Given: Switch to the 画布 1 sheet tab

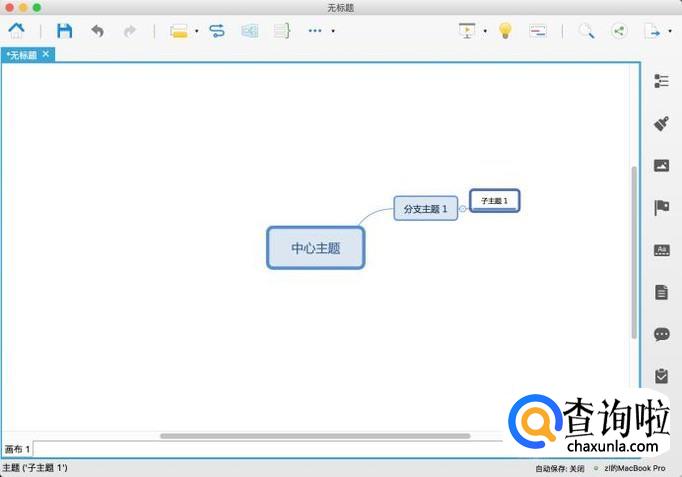Looking at the screenshot, I should 17,449.
